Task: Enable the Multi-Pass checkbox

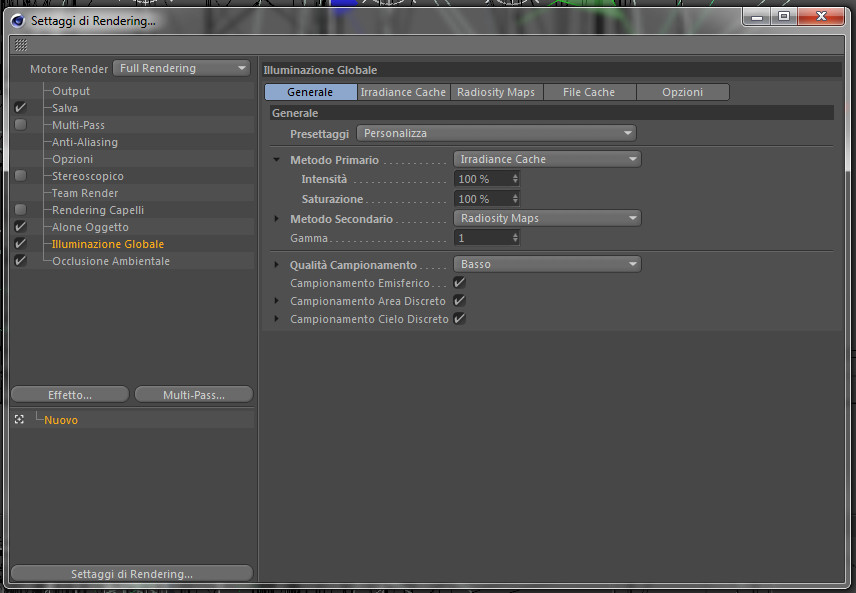Action: click(x=20, y=124)
